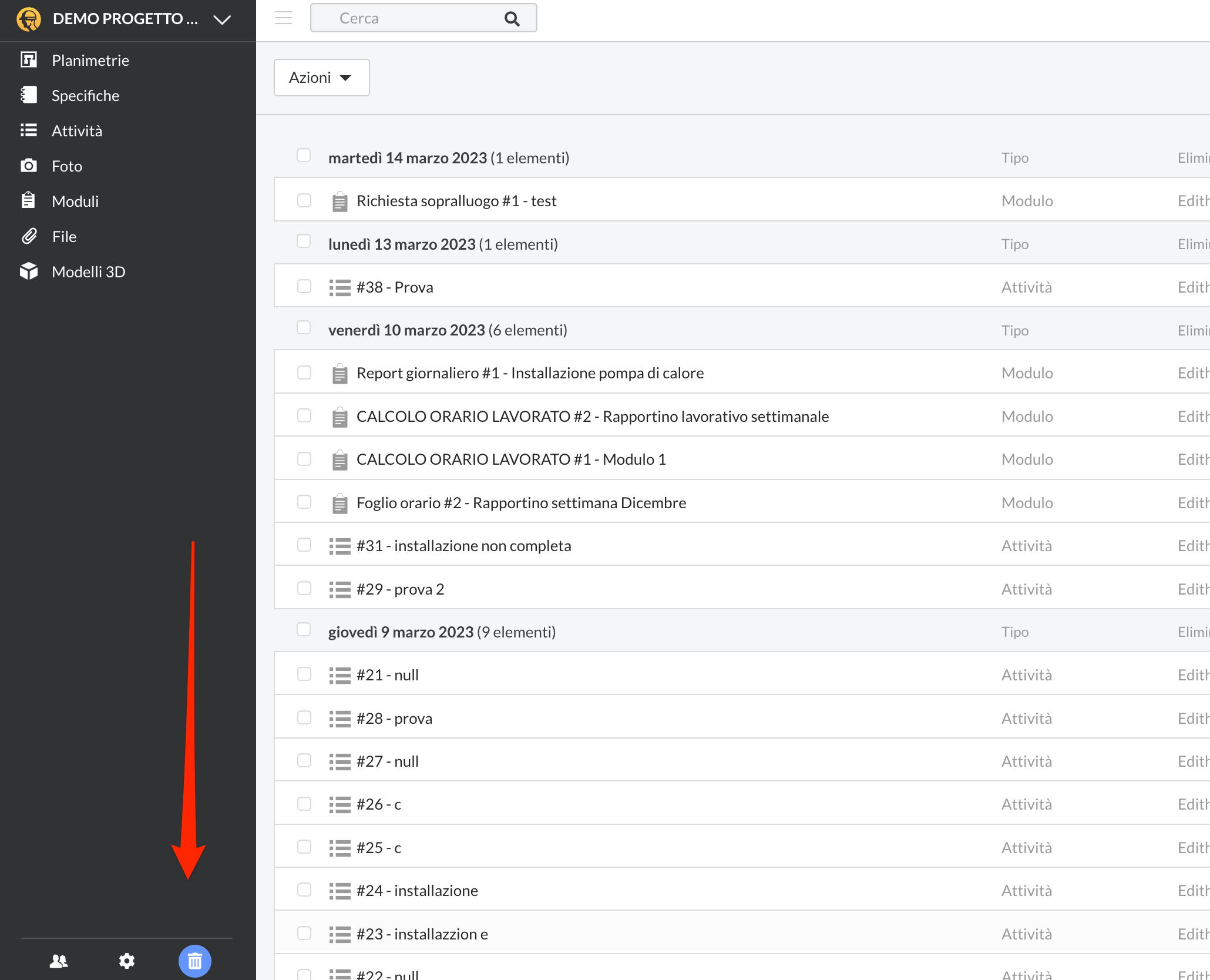Click the search magnifier icon
The height and width of the screenshot is (980, 1210).
(512, 19)
